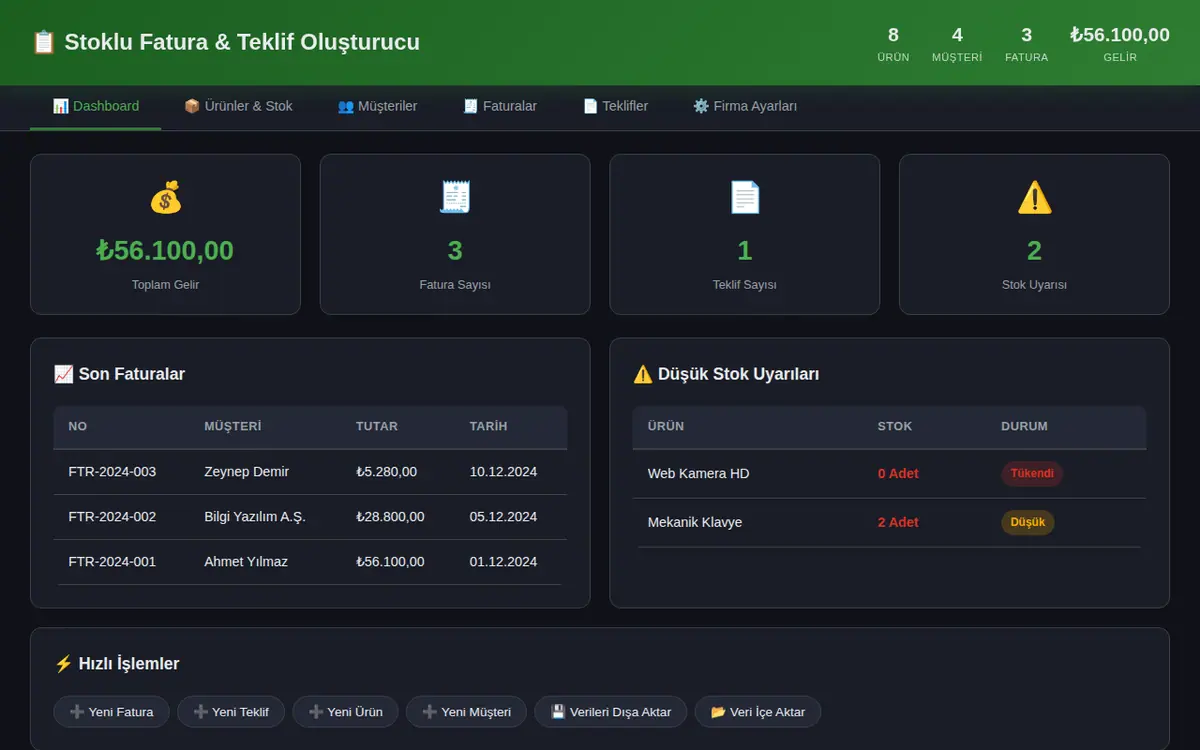Image resolution: width=1200 pixels, height=750 pixels.
Task: Select invoice FTR-2024-001 in Son Faturalar
Action: click(112, 562)
